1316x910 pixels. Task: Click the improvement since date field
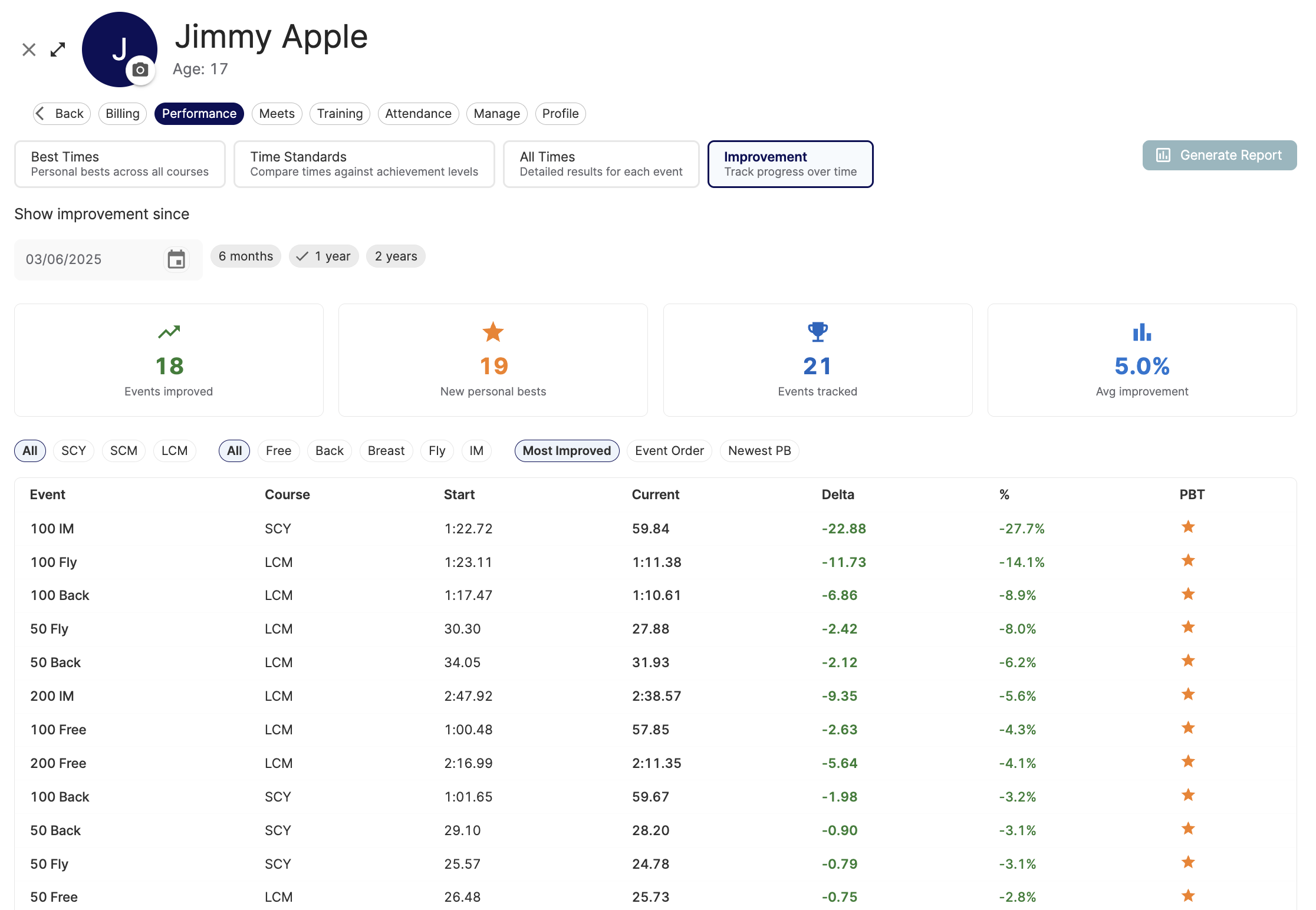88,259
